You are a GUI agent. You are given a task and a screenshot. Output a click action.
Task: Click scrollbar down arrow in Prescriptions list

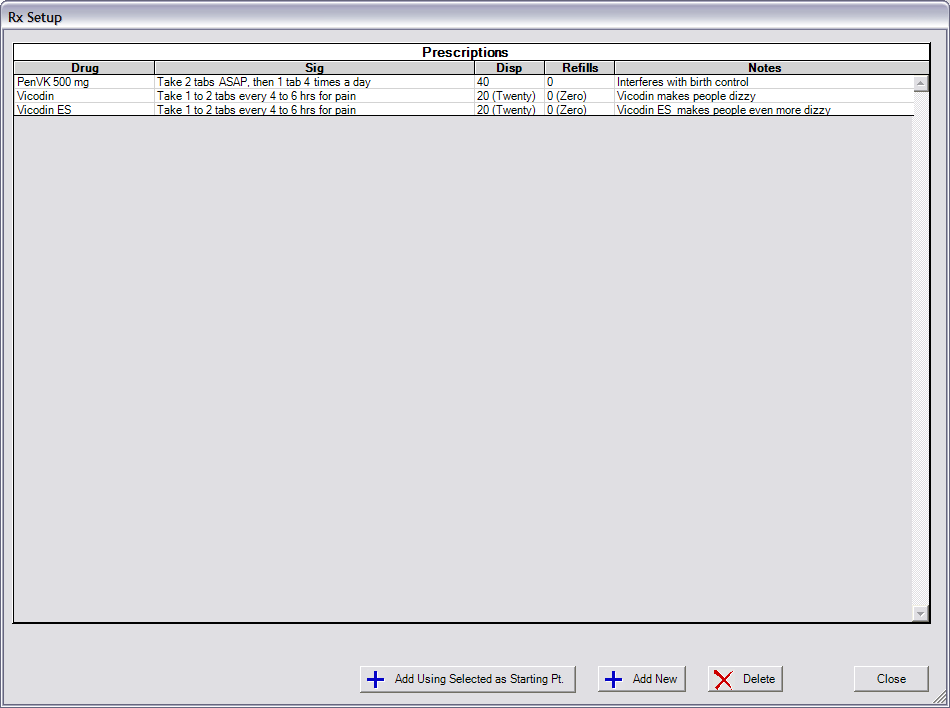click(x=920, y=614)
